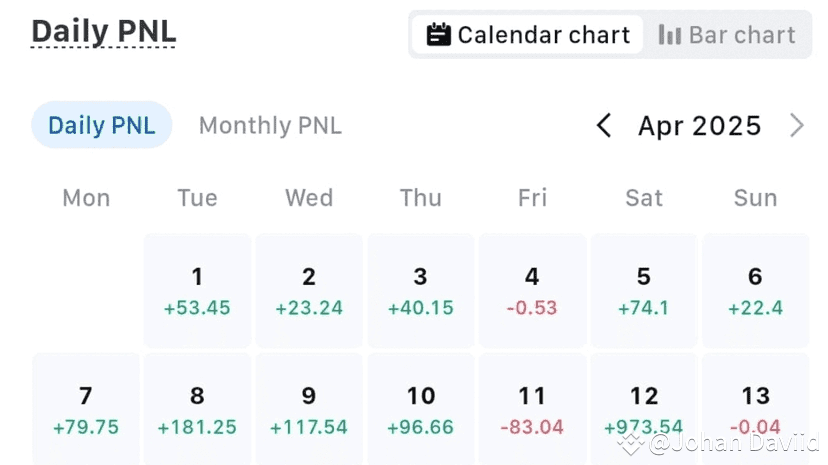Open April 1 cell showing +53.45
The width and height of the screenshot is (828, 465).
(197, 290)
